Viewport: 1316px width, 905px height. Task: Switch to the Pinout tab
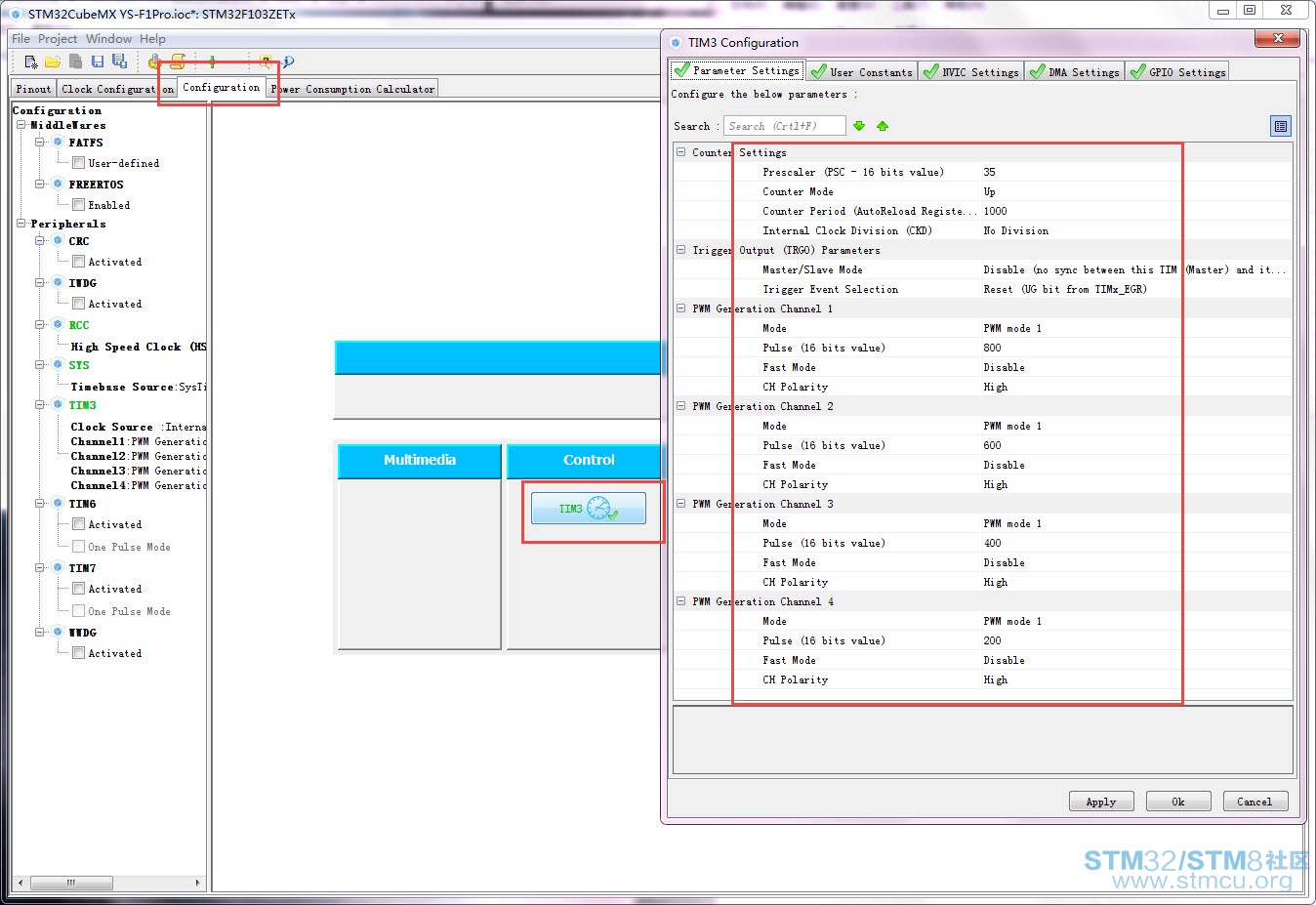pos(33,89)
